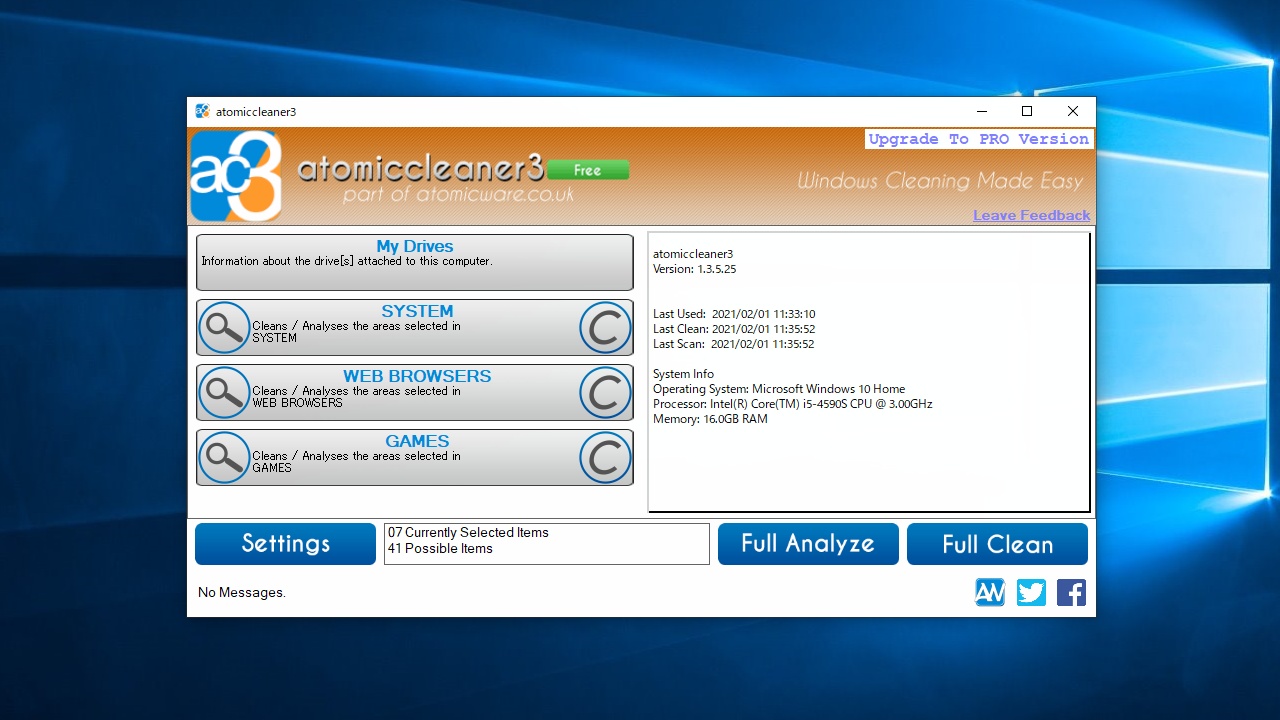The height and width of the screenshot is (720, 1280).
Task: Start a Full Analyze
Action: point(808,544)
